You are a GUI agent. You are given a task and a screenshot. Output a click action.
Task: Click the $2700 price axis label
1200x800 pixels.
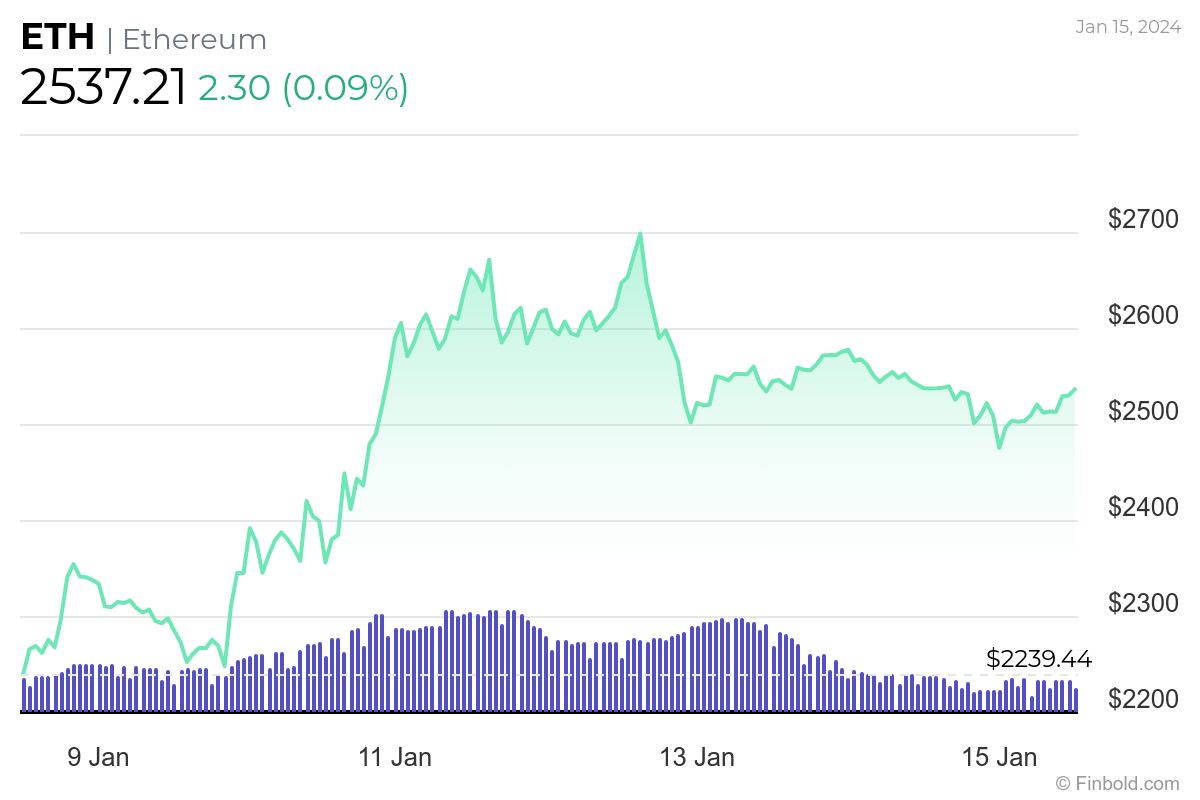[x=1144, y=219]
